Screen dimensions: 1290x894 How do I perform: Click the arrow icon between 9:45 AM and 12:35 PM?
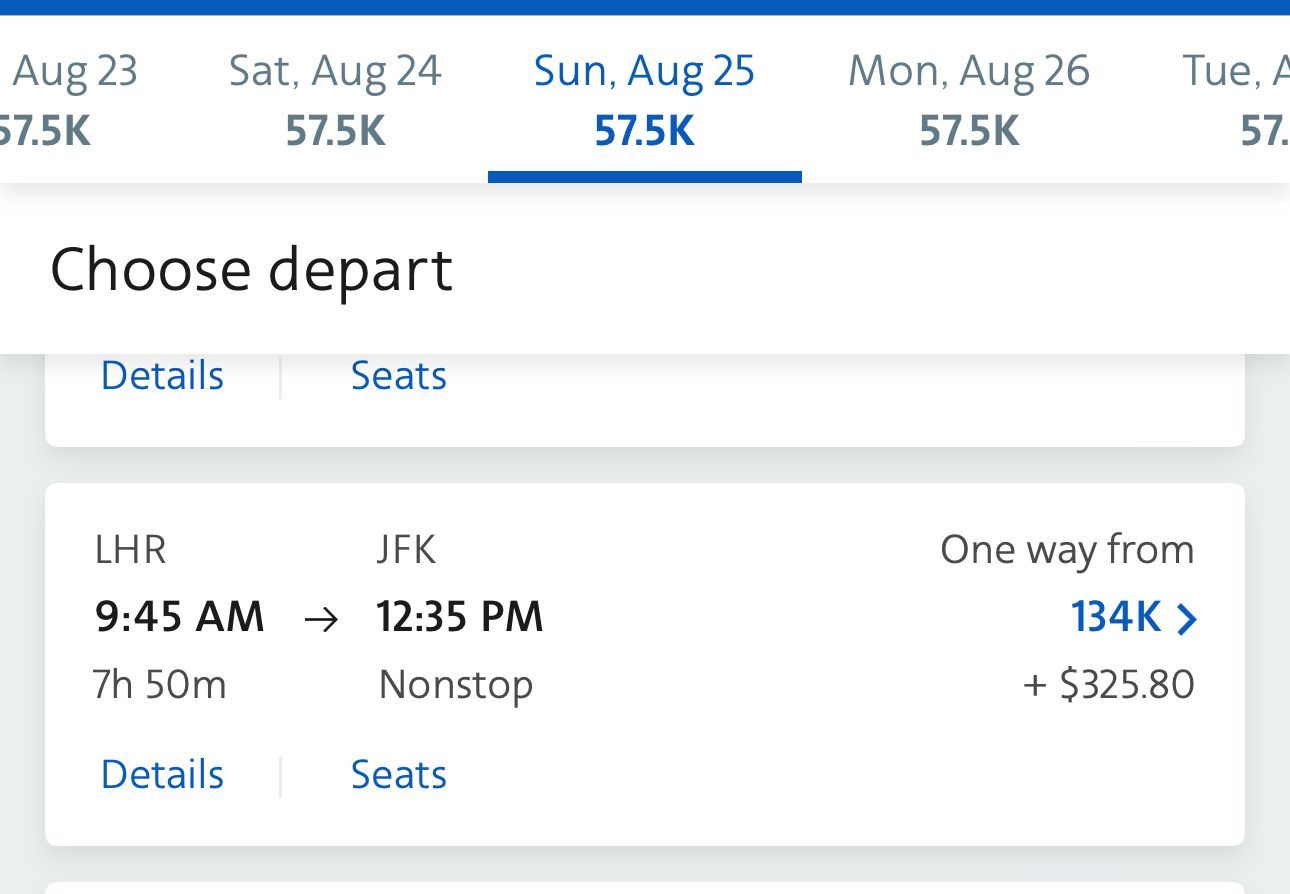pyautogui.click(x=321, y=620)
